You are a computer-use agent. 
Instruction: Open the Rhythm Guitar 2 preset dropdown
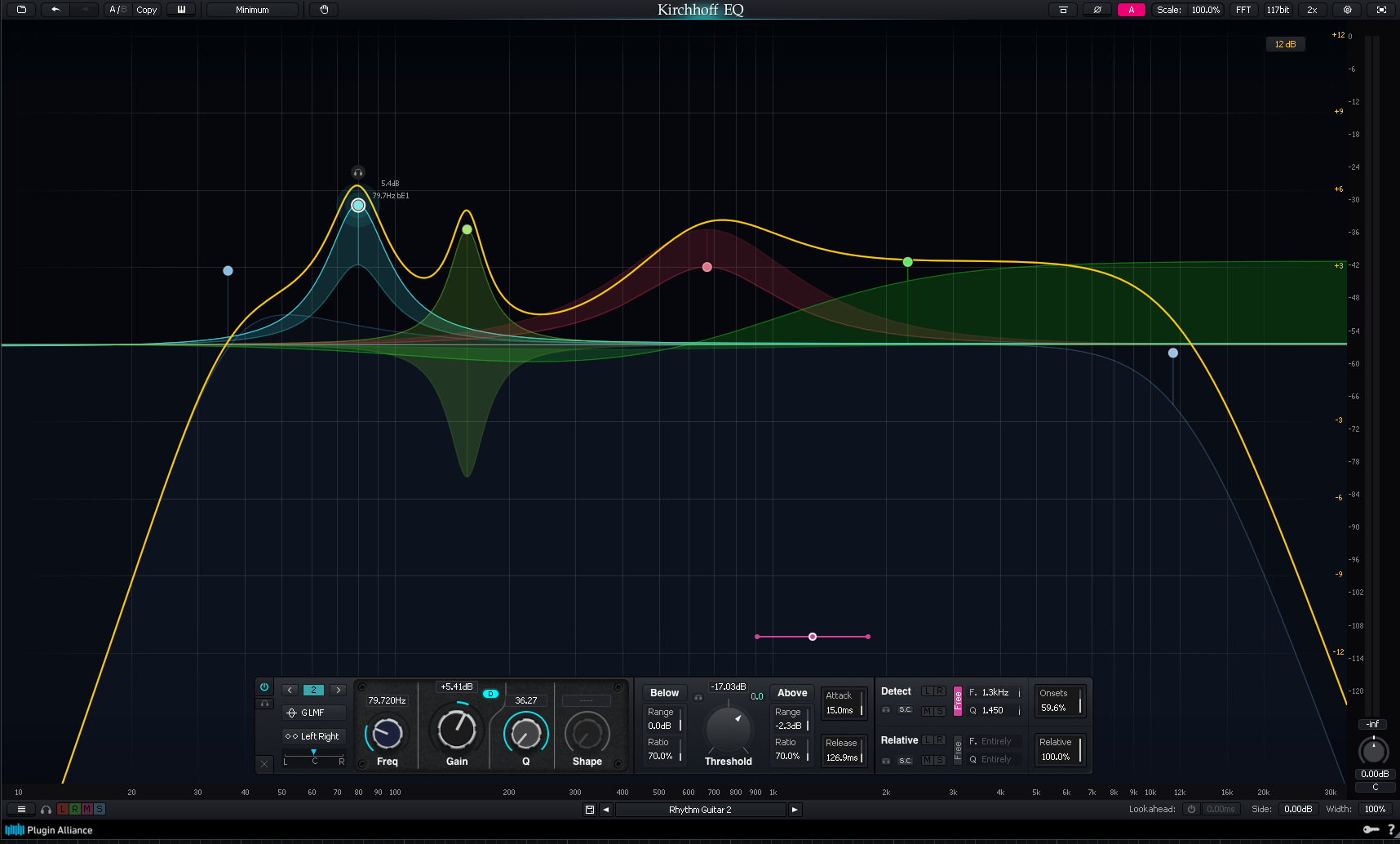click(700, 810)
